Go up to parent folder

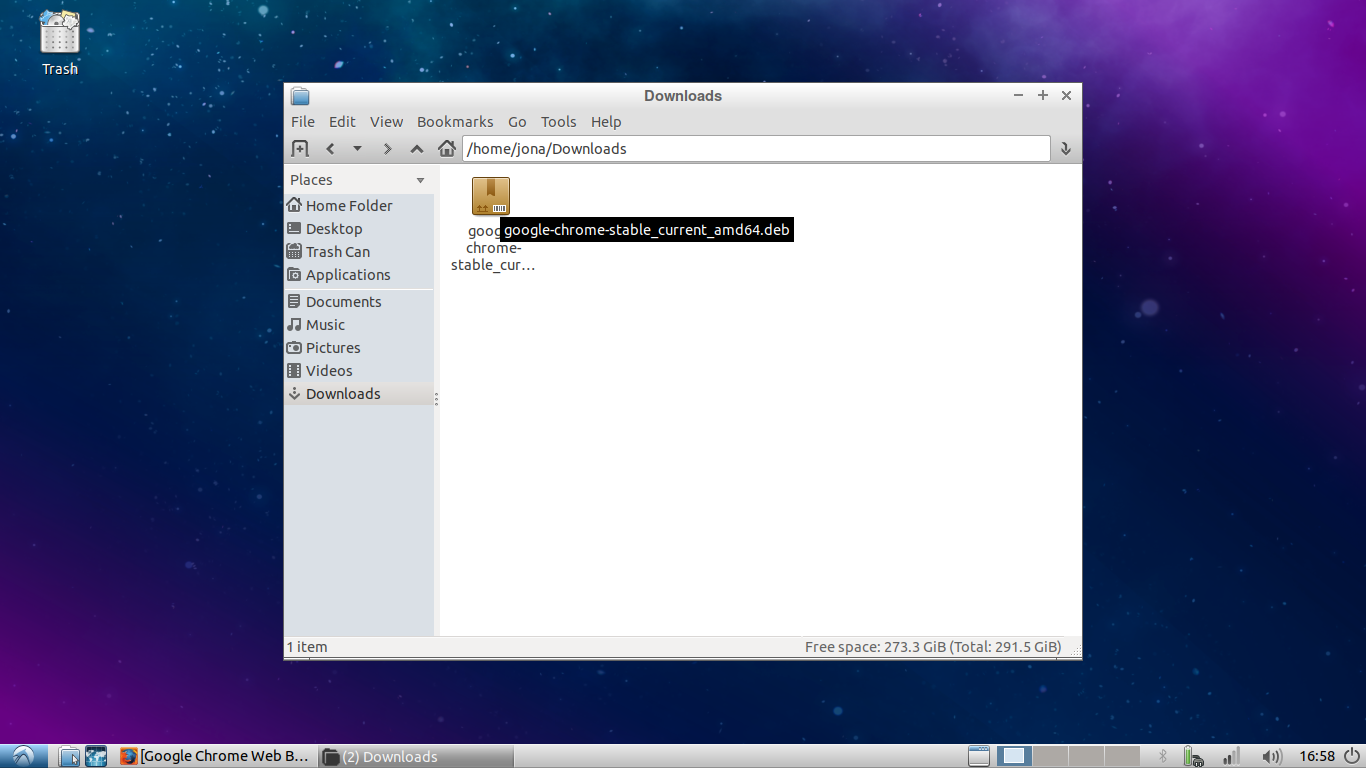(x=417, y=149)
